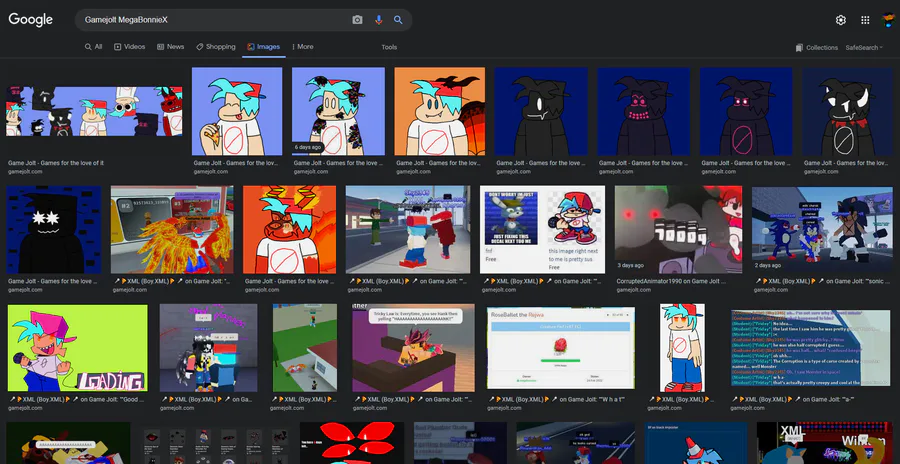
Task: Open the fiery phoenix Roblox thumbnail
Action: (172, 230)
